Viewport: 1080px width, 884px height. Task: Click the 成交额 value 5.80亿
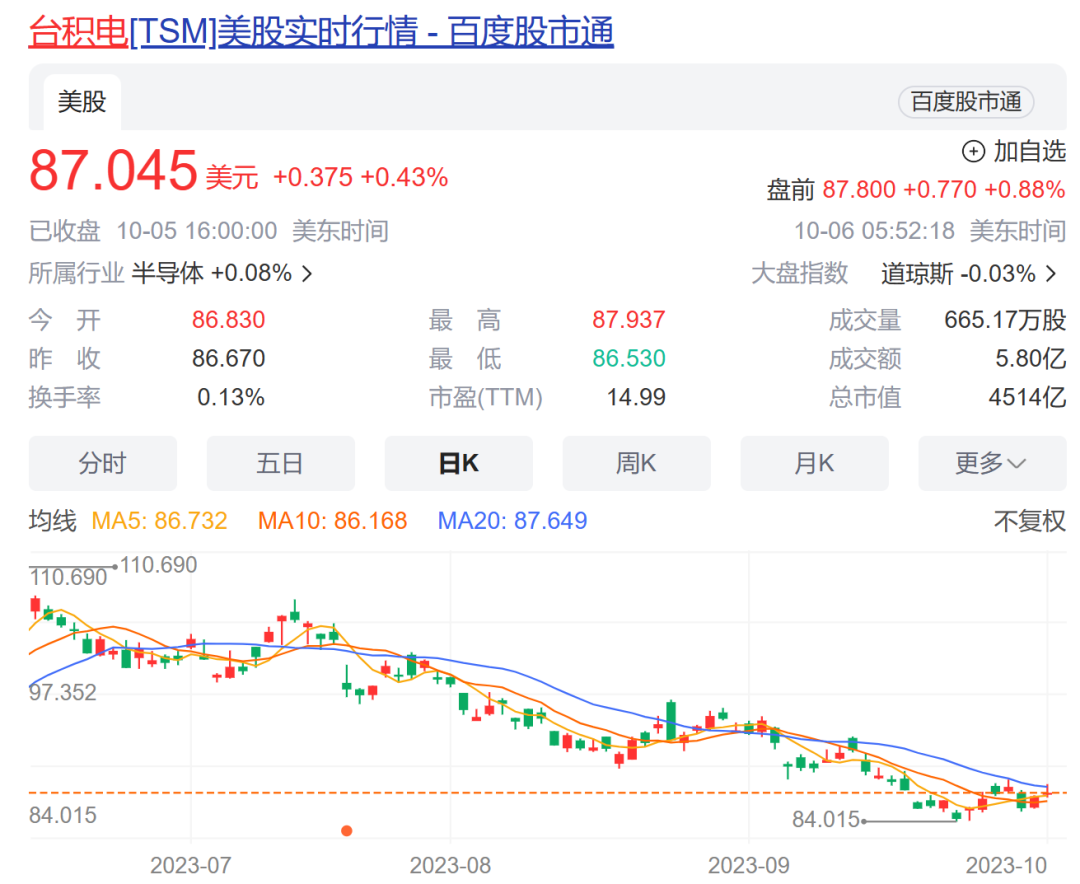tap(1030, 358)
